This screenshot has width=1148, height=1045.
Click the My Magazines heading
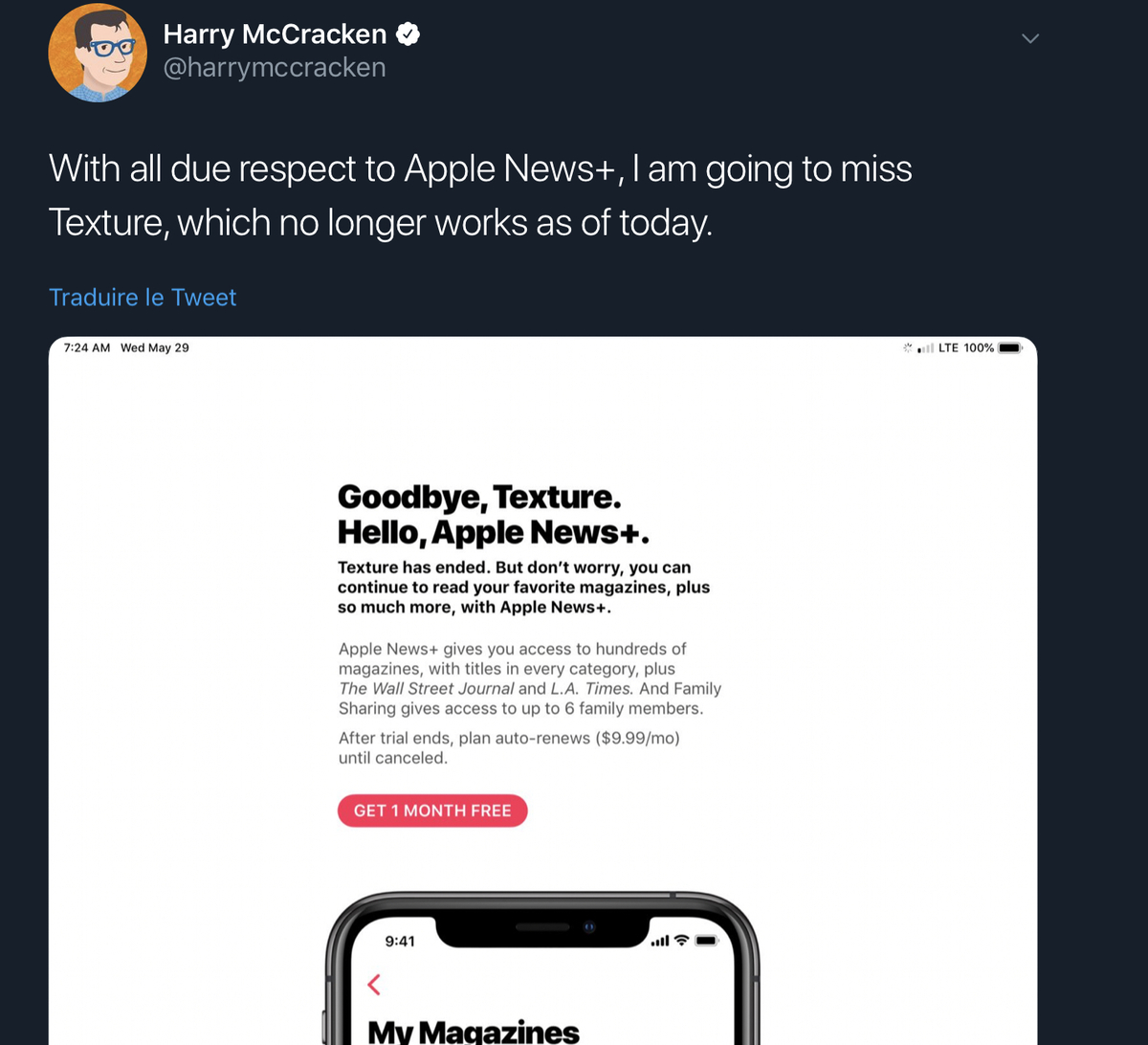(x=474, y=1031)
